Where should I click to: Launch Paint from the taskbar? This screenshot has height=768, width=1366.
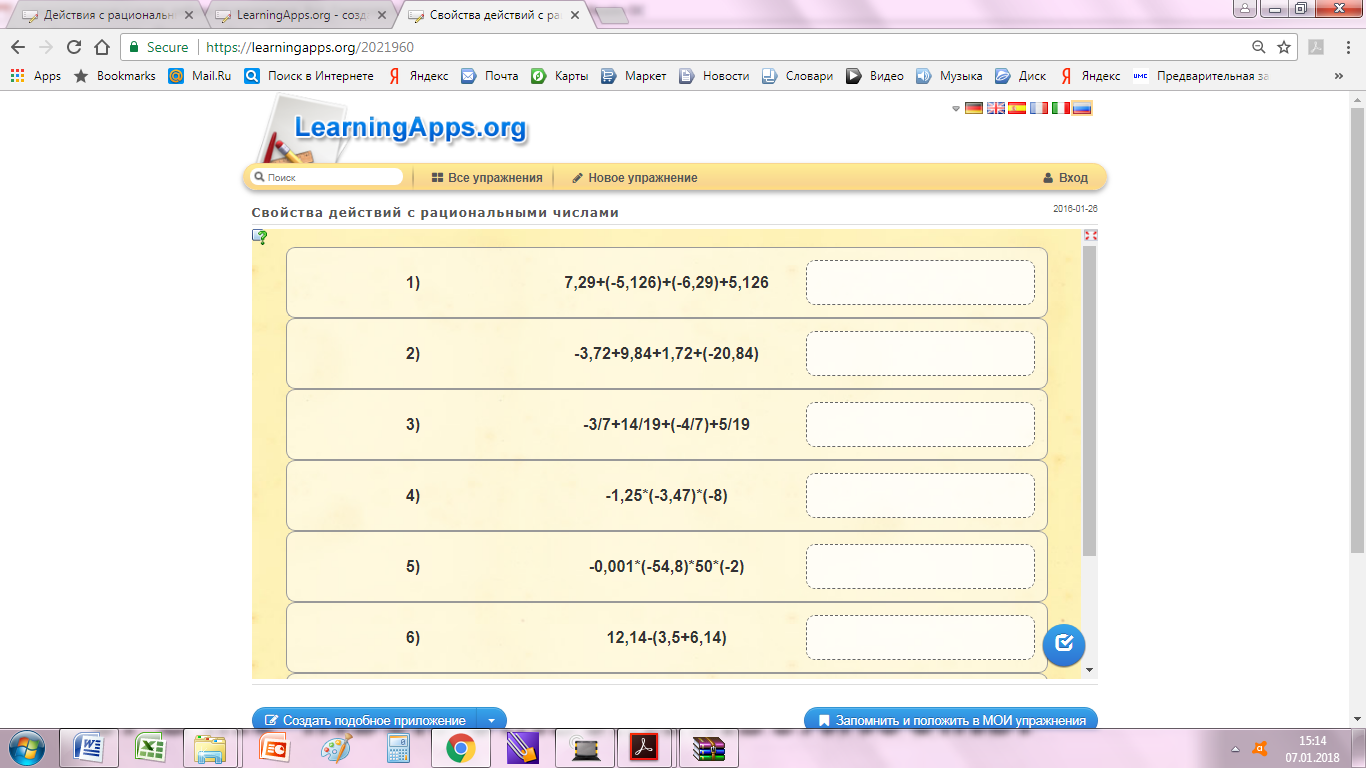pyautogui.click(x=336, y=748)
